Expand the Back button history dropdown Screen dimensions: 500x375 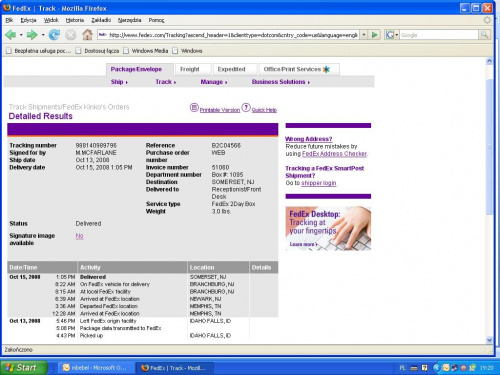21,35
